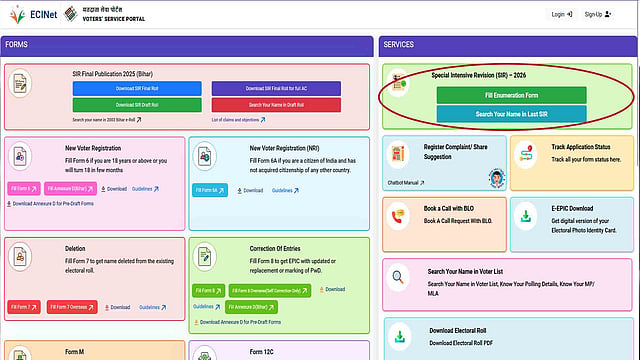This screenshot has height=360, width=640.
Task: Open List of claims and objections link
Action: [238, 120]
